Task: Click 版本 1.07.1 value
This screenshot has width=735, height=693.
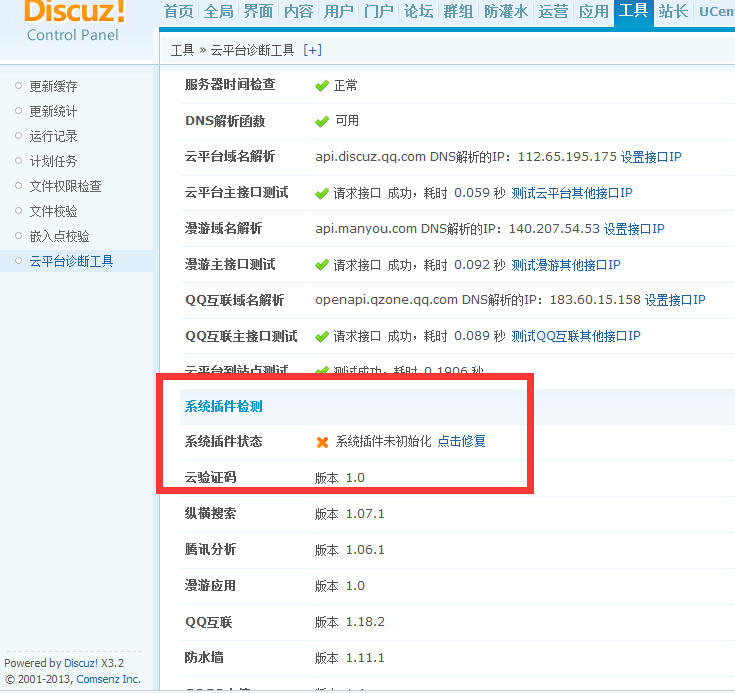Action: (350, 514)
